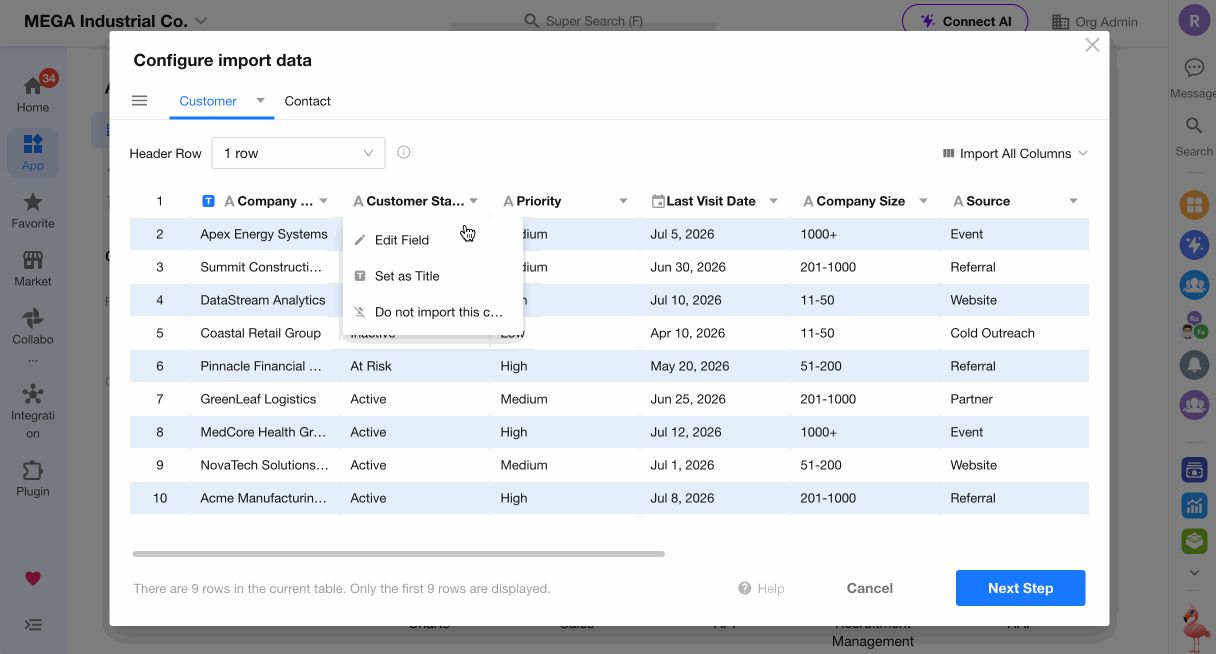
Task: Open the Plugin icon in sidebar
Action: 33,470
